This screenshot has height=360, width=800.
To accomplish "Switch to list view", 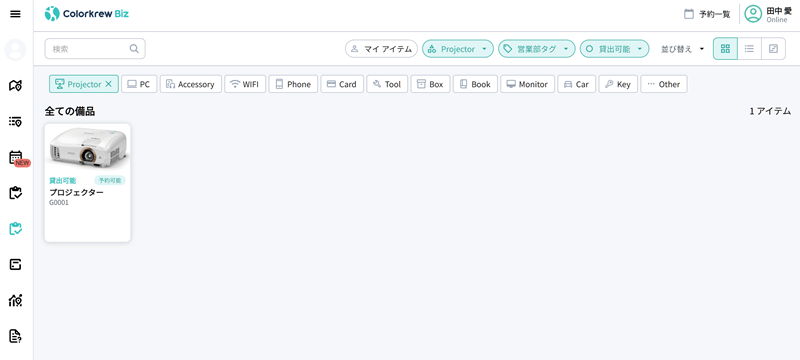I will (x=749, y=49).
